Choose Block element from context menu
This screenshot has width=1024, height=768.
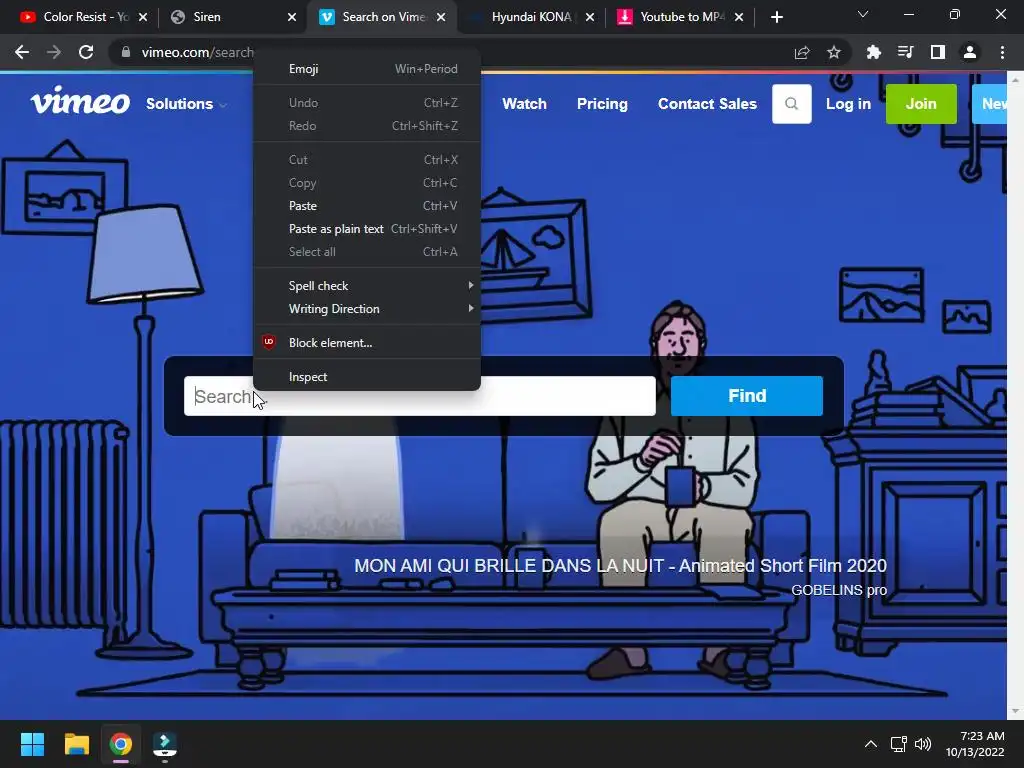click(x=367, y=342)
